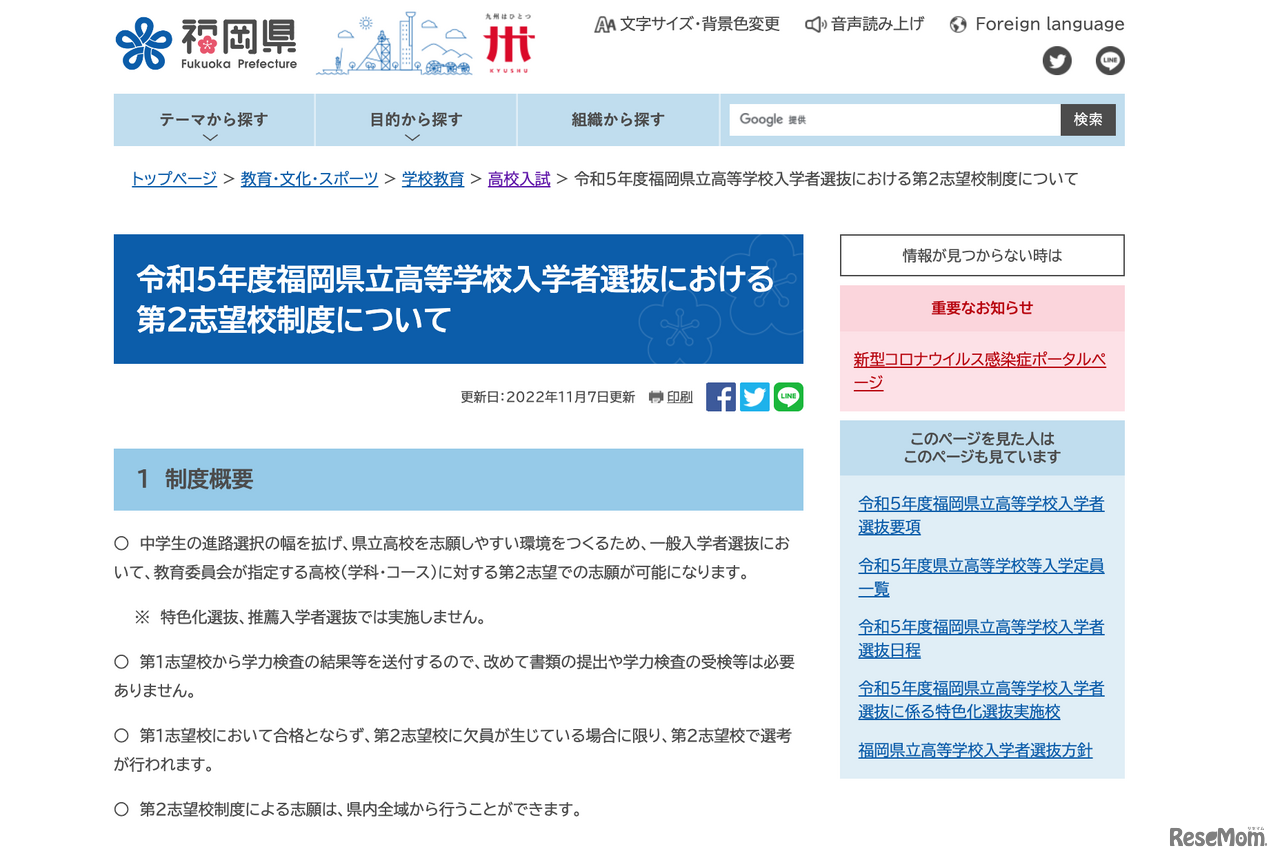Open 福岡県立高等学校入学者選抜方針 link

(x=975, y=750)
